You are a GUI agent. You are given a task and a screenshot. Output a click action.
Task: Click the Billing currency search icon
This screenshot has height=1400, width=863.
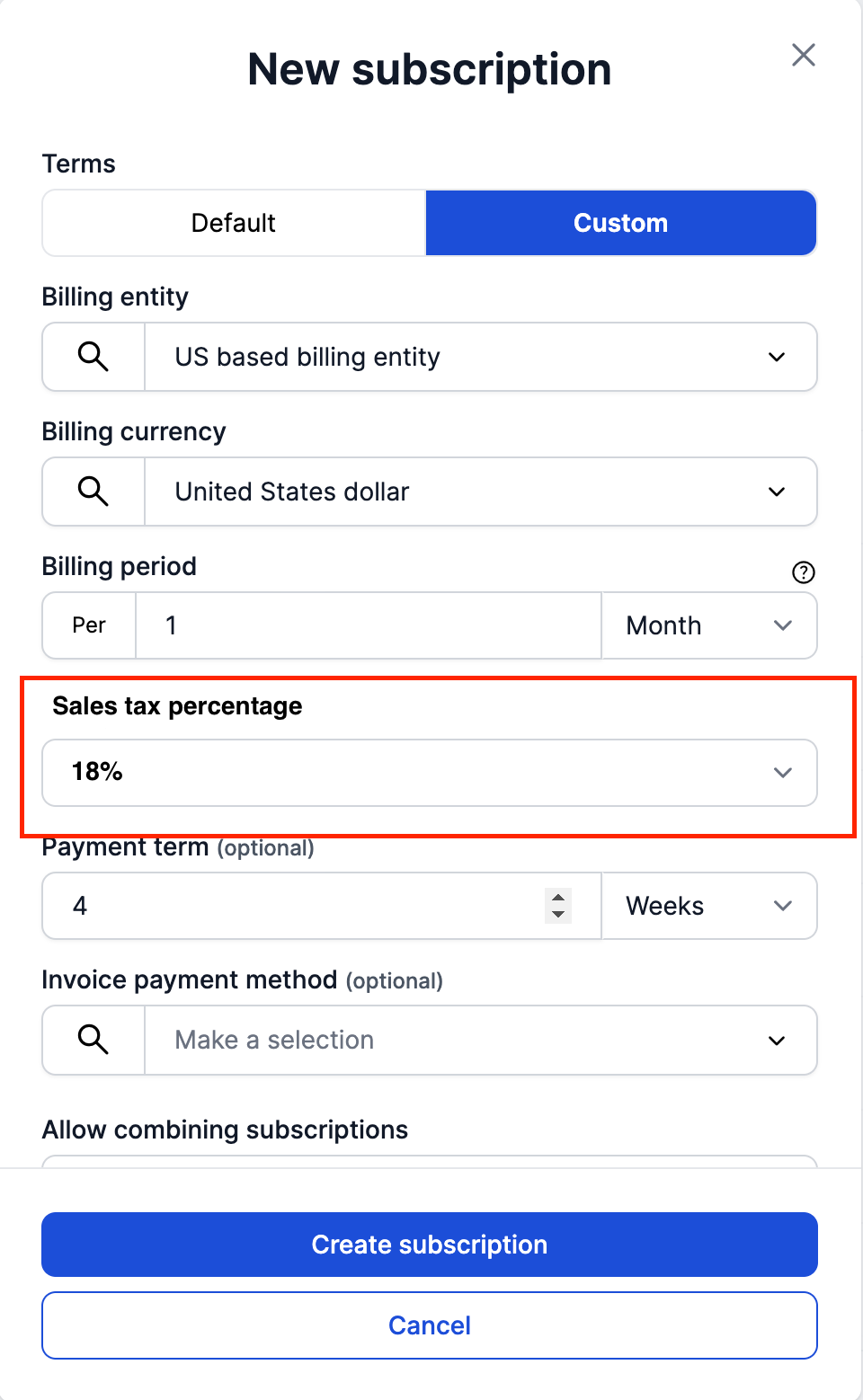tap(93, 492)
